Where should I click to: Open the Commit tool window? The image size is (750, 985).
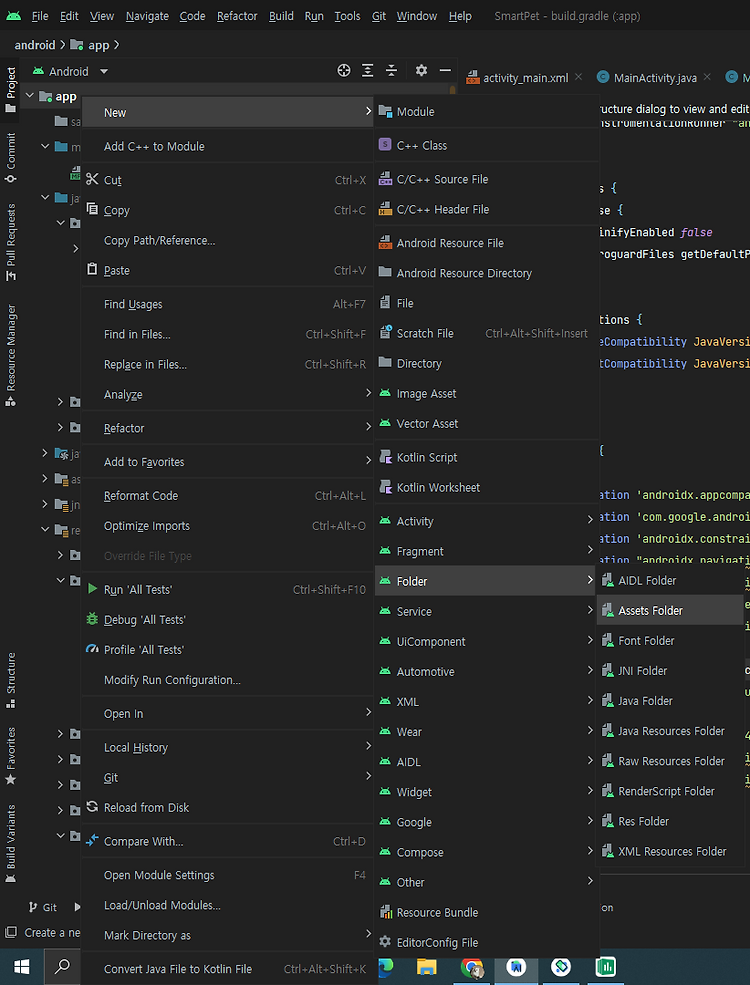10,158
